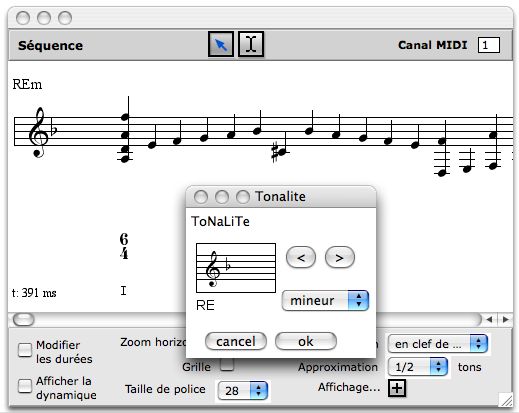Click scrollbar left arrow
Screen dimensions: 519x413
click(x=489, y=319)
